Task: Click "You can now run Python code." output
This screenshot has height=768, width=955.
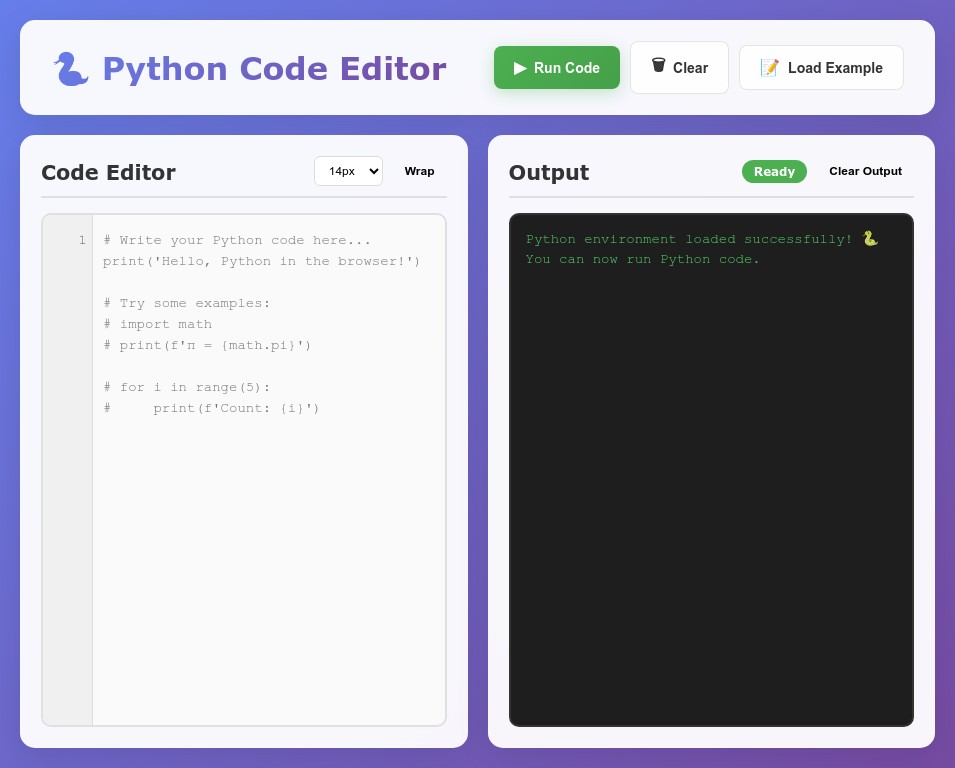Action: [x=643, y=259]
